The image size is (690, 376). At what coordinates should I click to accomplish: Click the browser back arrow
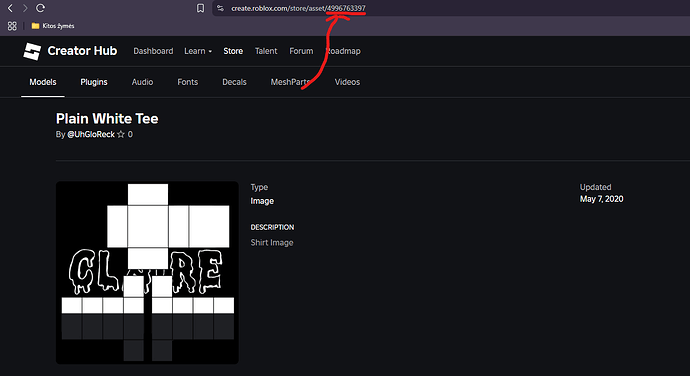tap(10, 8)
